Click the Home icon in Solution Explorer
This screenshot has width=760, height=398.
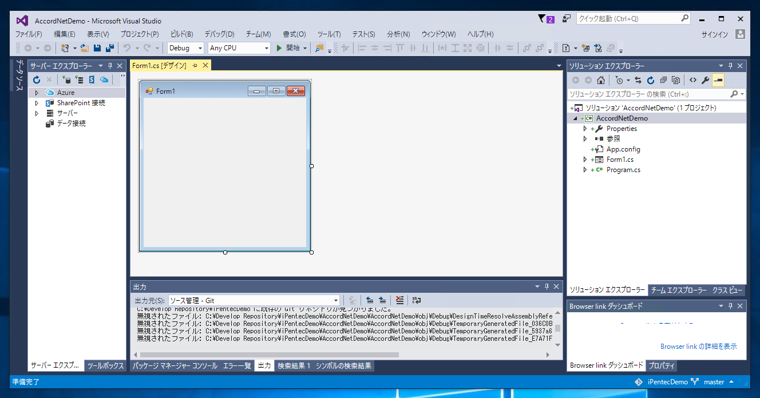(601, 80)
